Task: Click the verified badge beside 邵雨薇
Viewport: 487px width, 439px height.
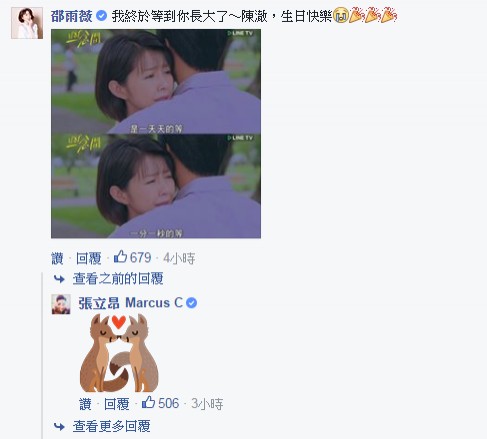Action: (101, 16)
